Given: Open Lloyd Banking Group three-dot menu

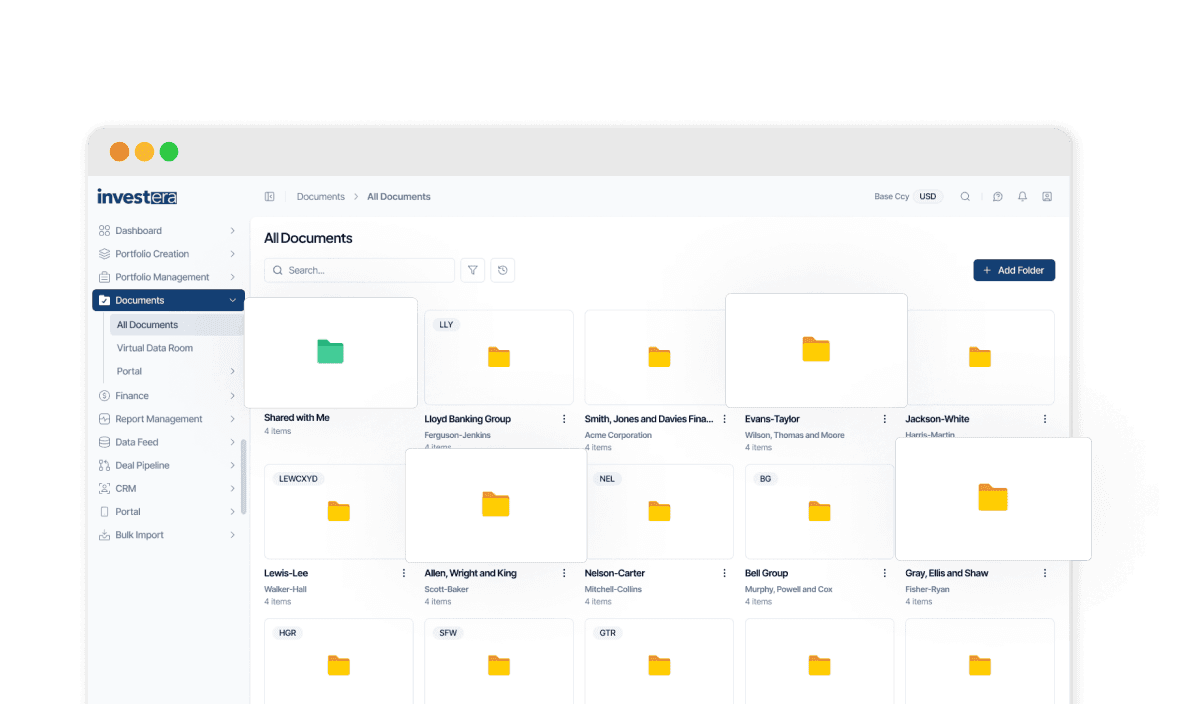Looking at the screenshot, I should [x=564, y=419].
